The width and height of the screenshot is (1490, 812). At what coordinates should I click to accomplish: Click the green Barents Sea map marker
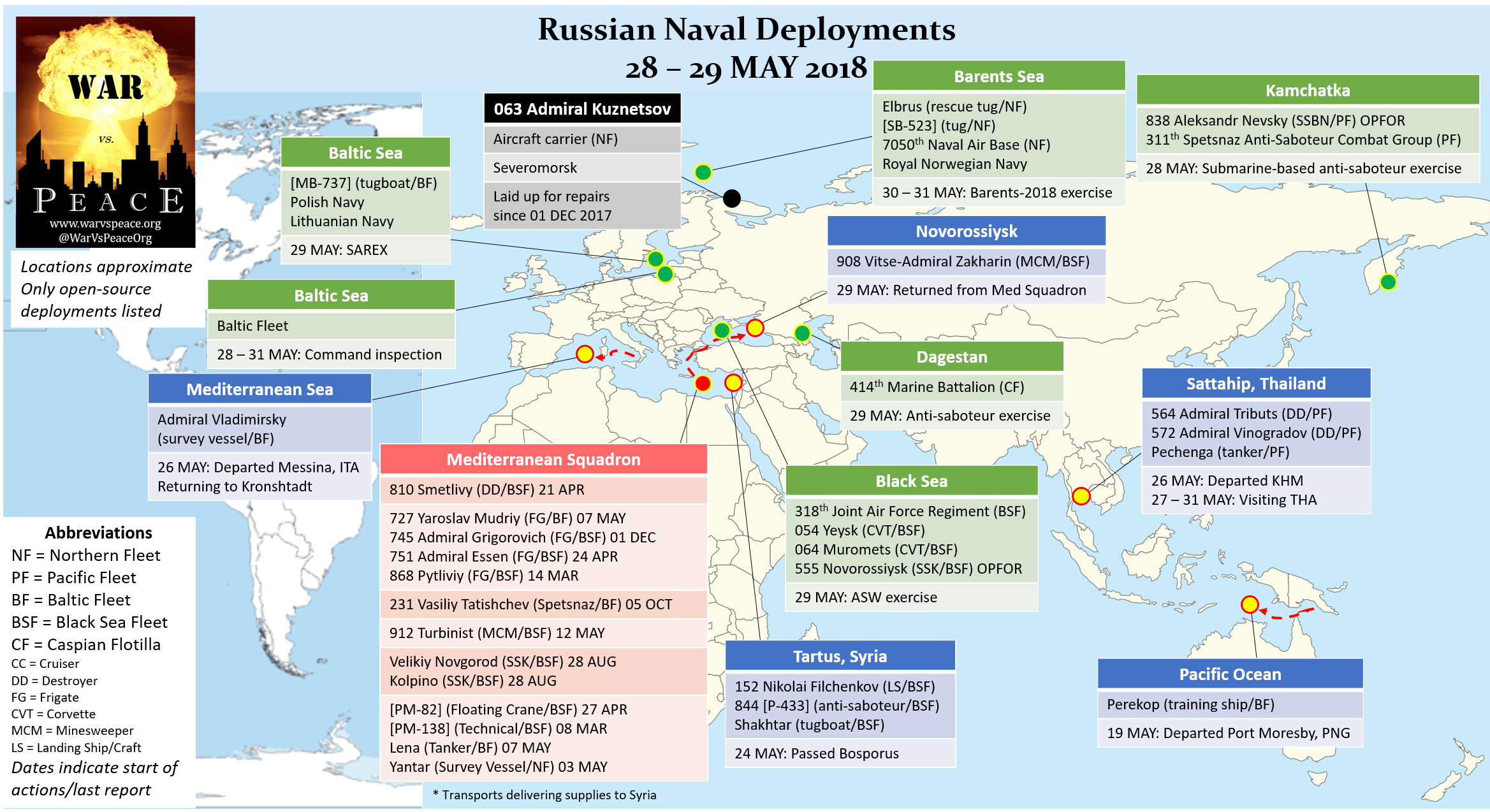(703, 172)
